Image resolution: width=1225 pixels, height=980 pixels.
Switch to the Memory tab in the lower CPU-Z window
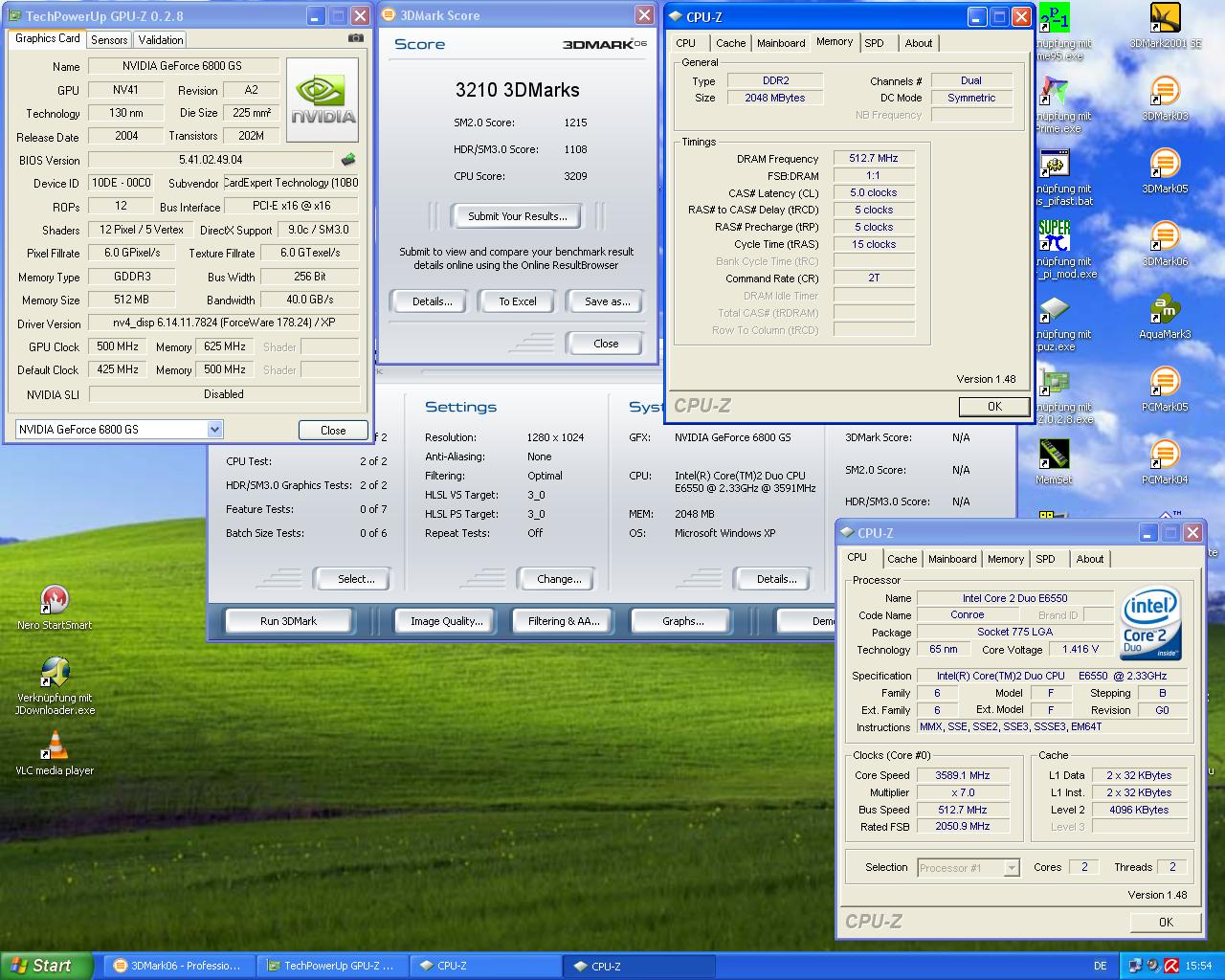(1006, 559)
